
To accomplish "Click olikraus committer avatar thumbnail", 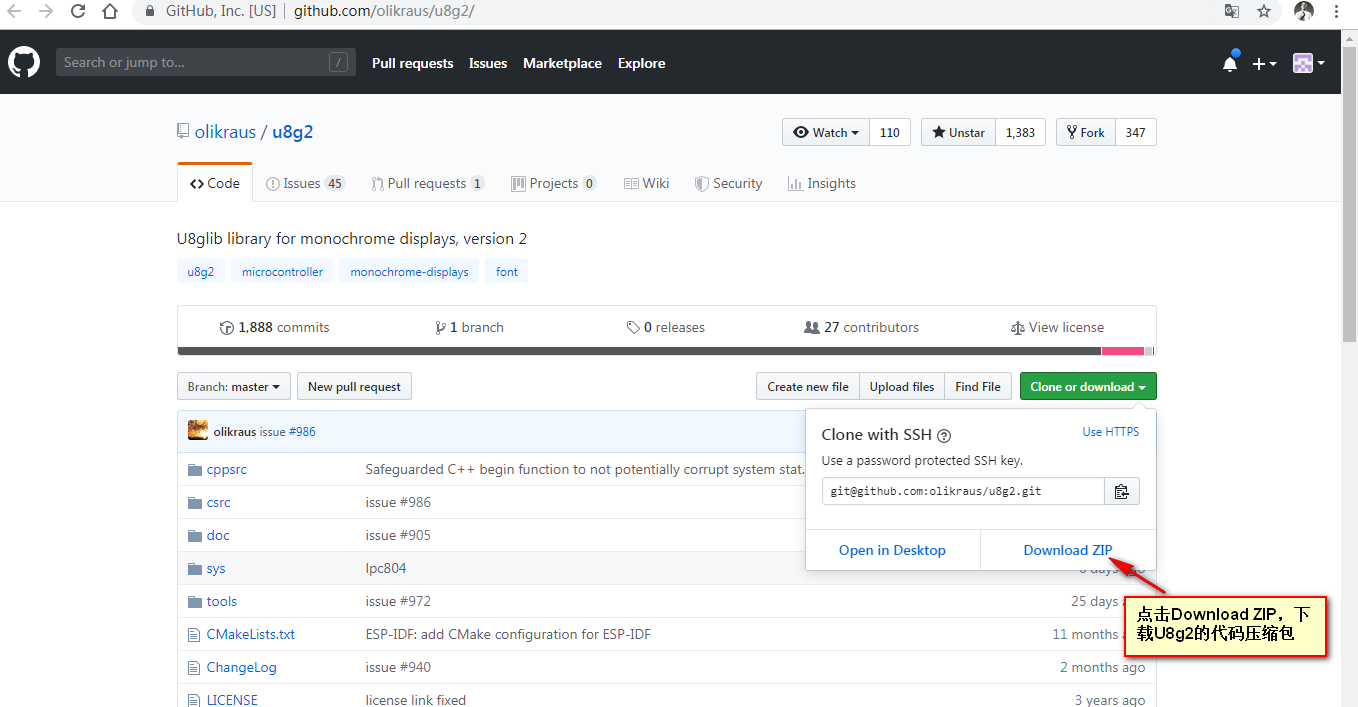I will pyautogui.click(x=198, y=431).
